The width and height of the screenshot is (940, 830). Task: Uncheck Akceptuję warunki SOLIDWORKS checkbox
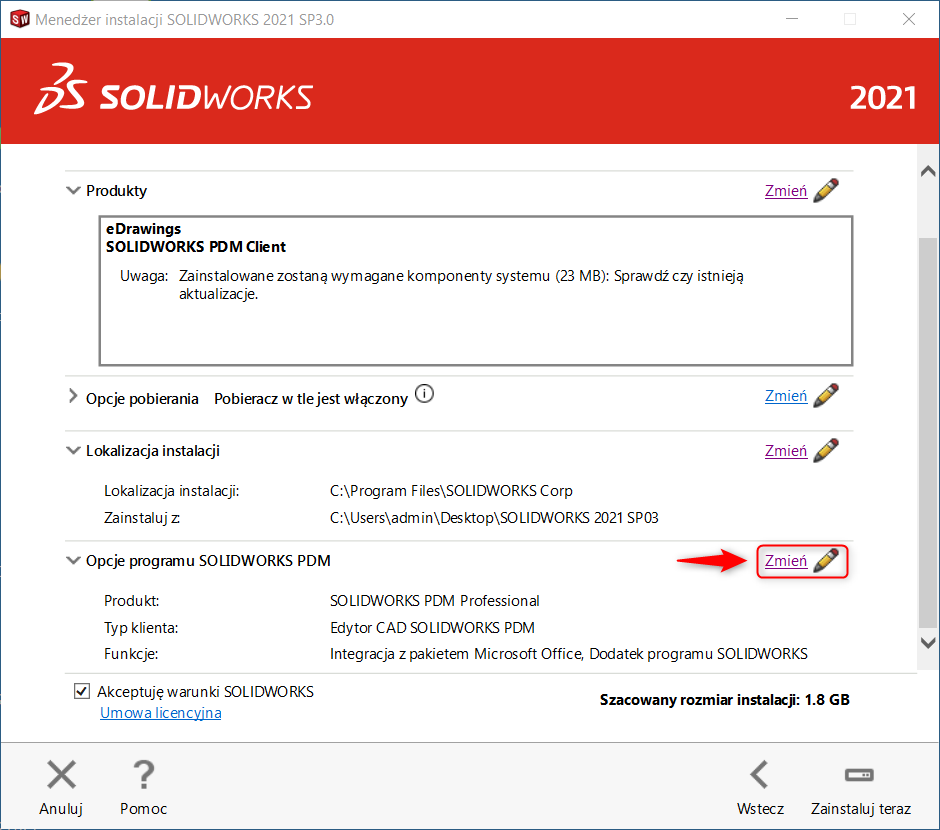tap(81, 691)
